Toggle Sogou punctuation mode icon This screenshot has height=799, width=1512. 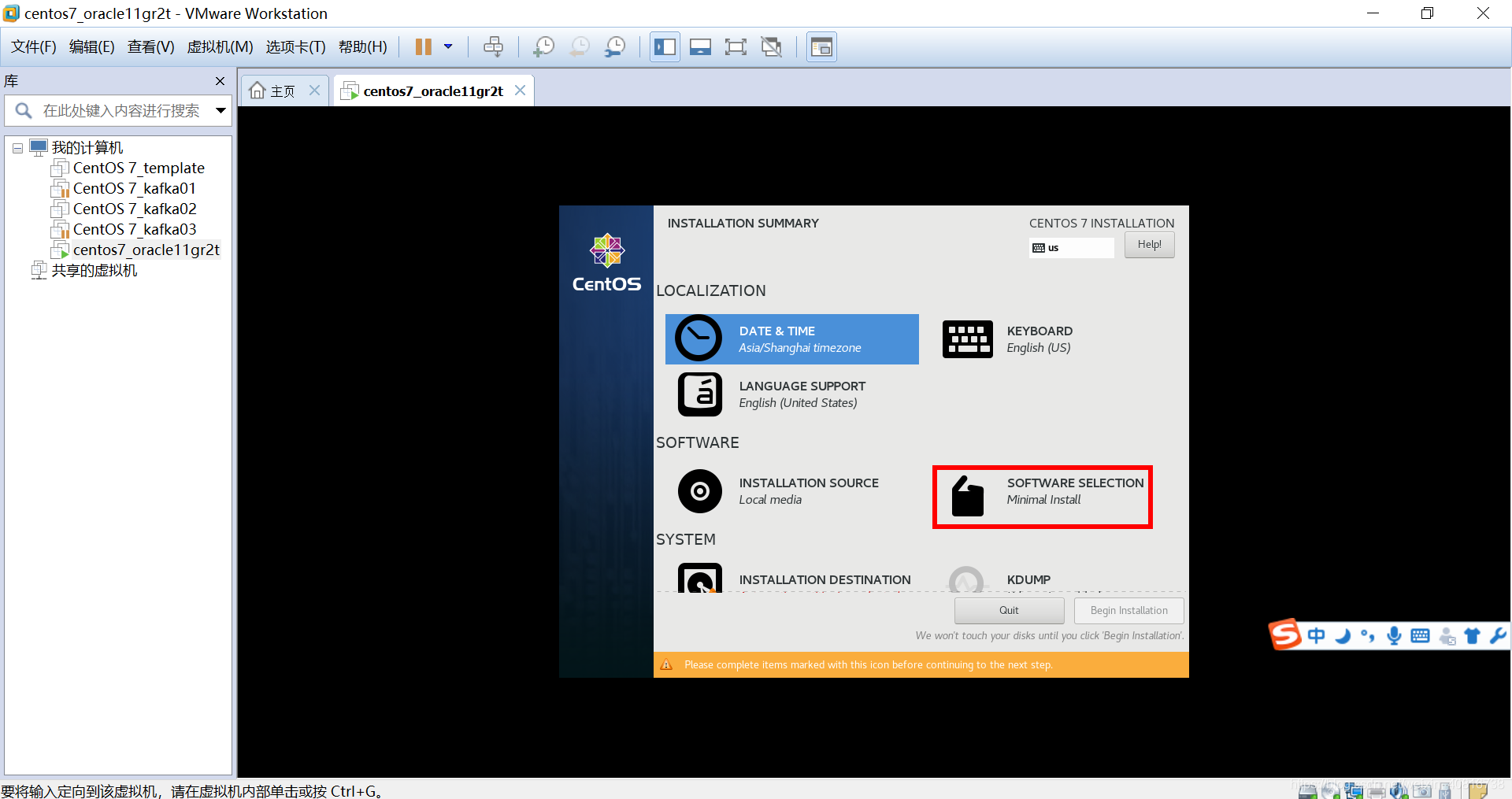click(1368, 636)
